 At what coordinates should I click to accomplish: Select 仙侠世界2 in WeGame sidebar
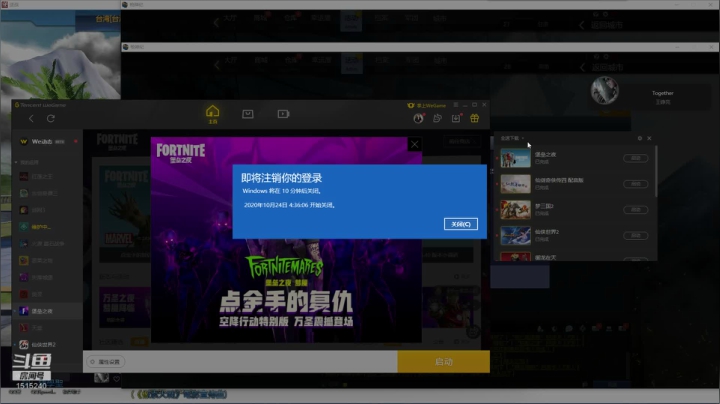tap(47, 344)
